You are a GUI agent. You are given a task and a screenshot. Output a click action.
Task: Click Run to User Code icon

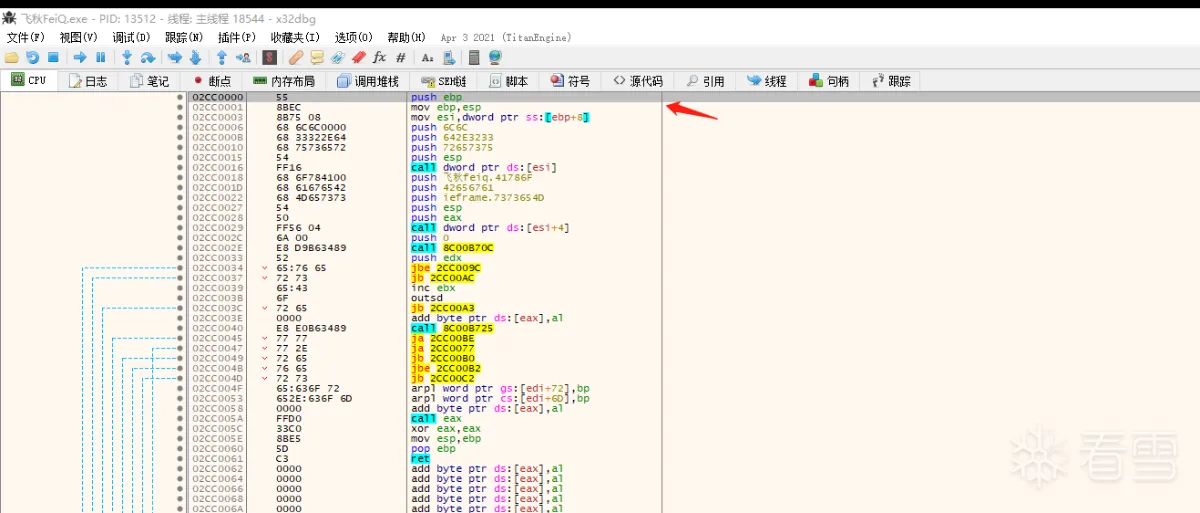243,57
